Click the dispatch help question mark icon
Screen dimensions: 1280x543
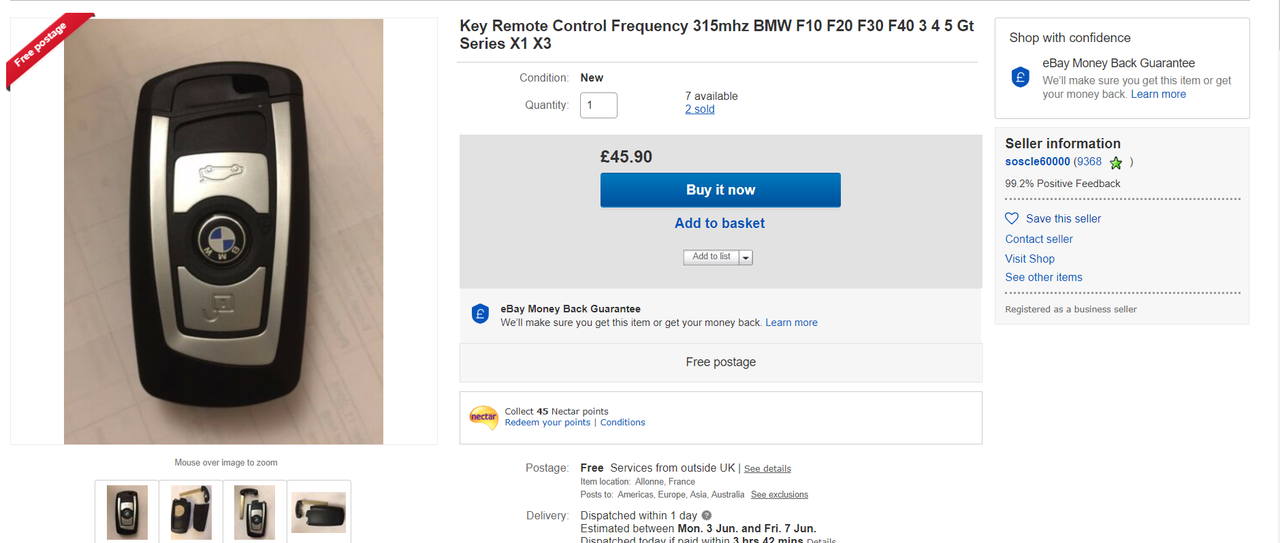[x=707, y=516]
